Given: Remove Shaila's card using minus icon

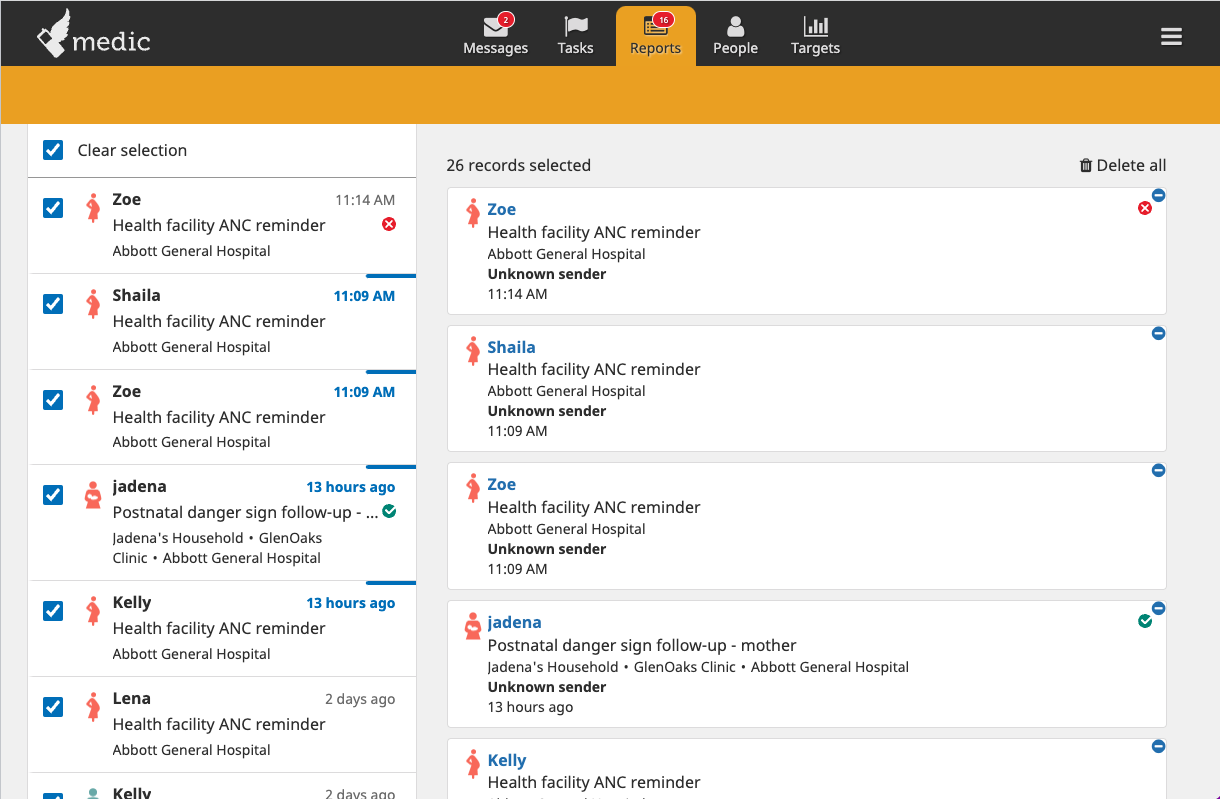Looking at the screenshot, I should click(1158, 333).
